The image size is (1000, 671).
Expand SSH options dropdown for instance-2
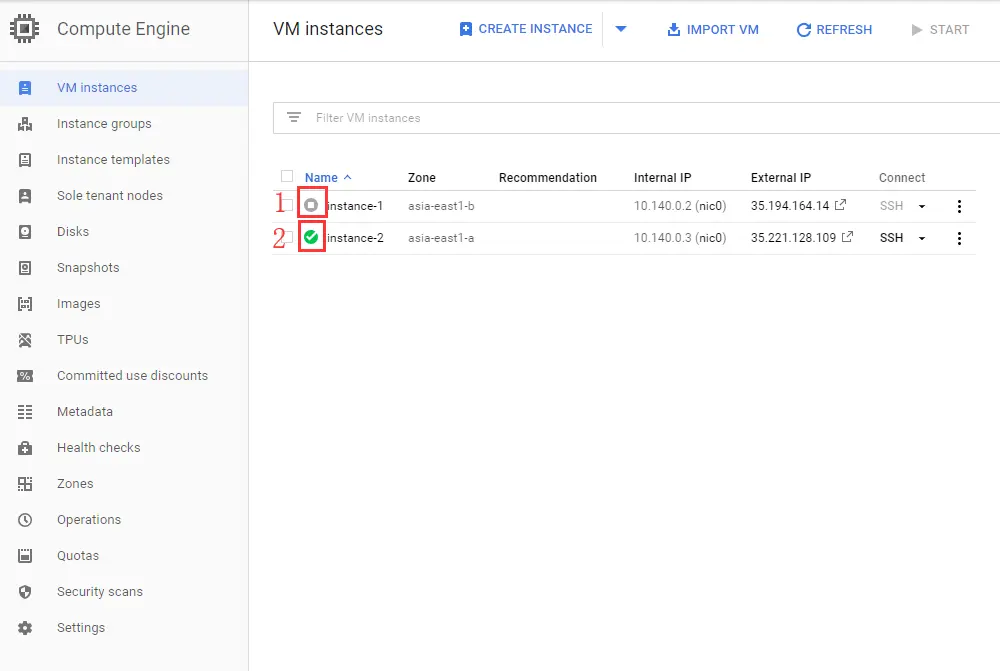pyautogui.click(x=922, y=238)
